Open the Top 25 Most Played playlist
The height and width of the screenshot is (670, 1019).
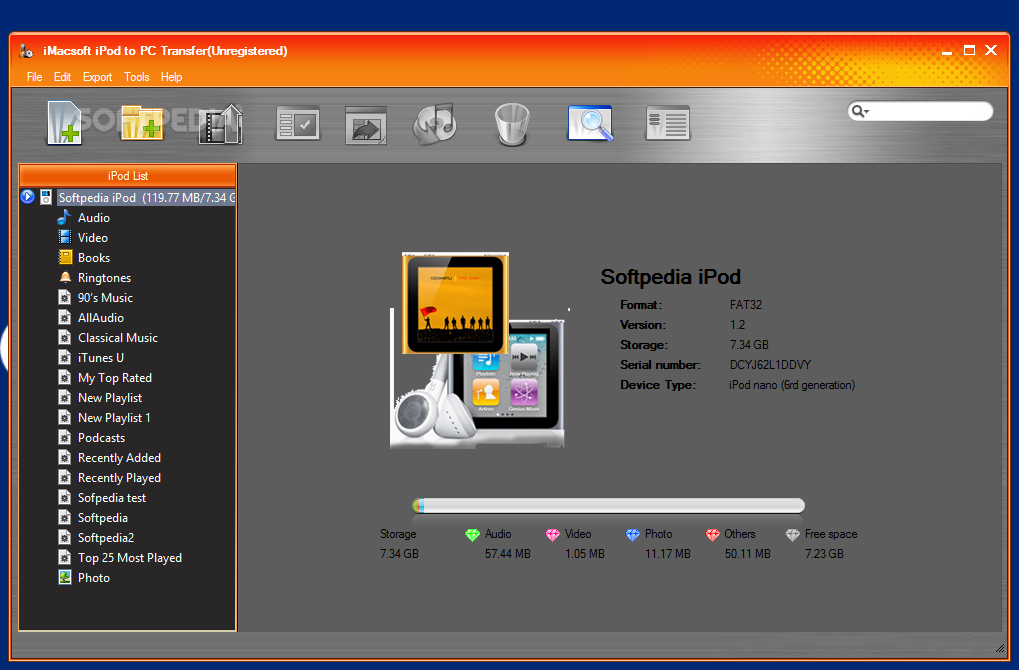(130, 558)
